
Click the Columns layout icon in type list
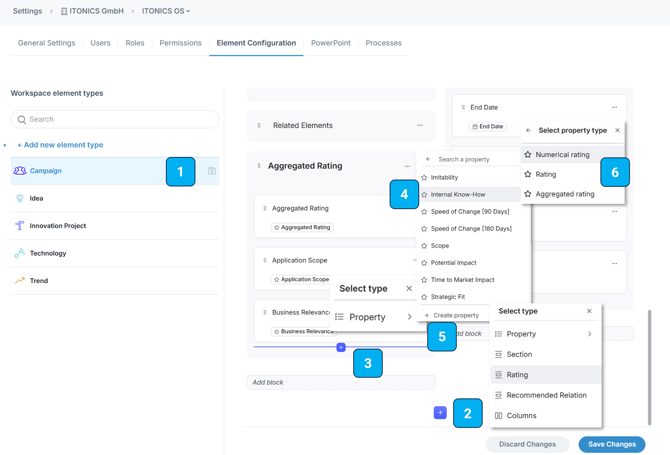499,416
